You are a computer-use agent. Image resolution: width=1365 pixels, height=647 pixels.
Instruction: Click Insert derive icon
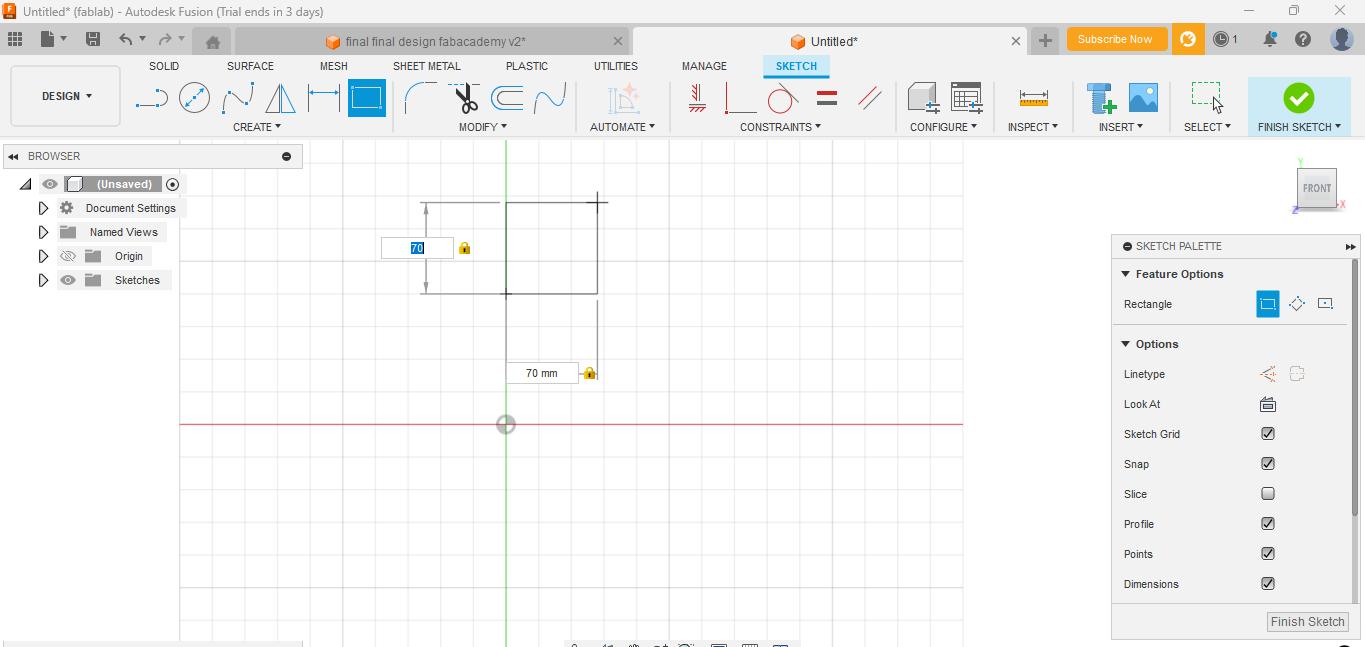[1101, 98]
